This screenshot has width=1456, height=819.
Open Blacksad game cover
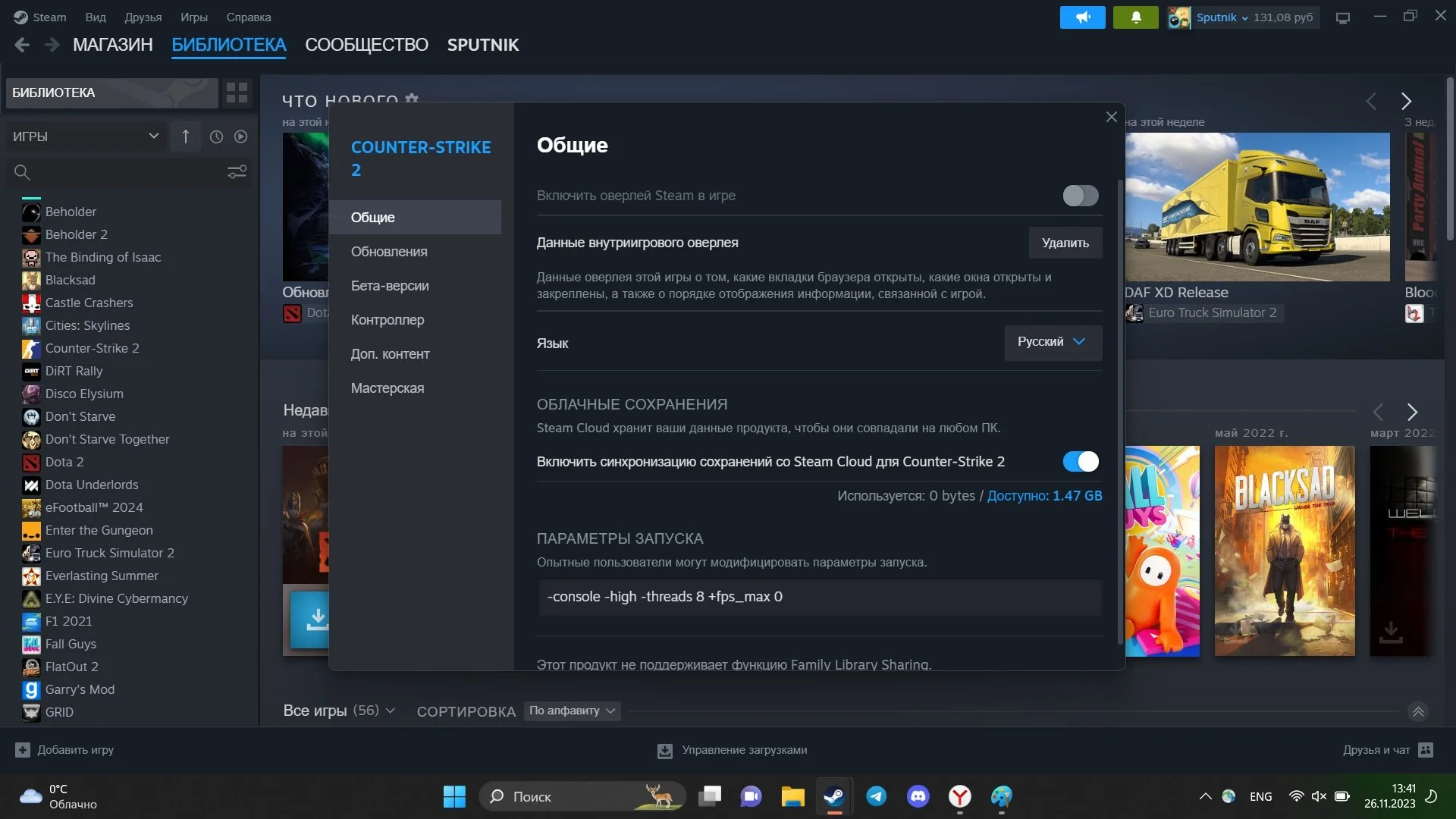(1285, 551)
